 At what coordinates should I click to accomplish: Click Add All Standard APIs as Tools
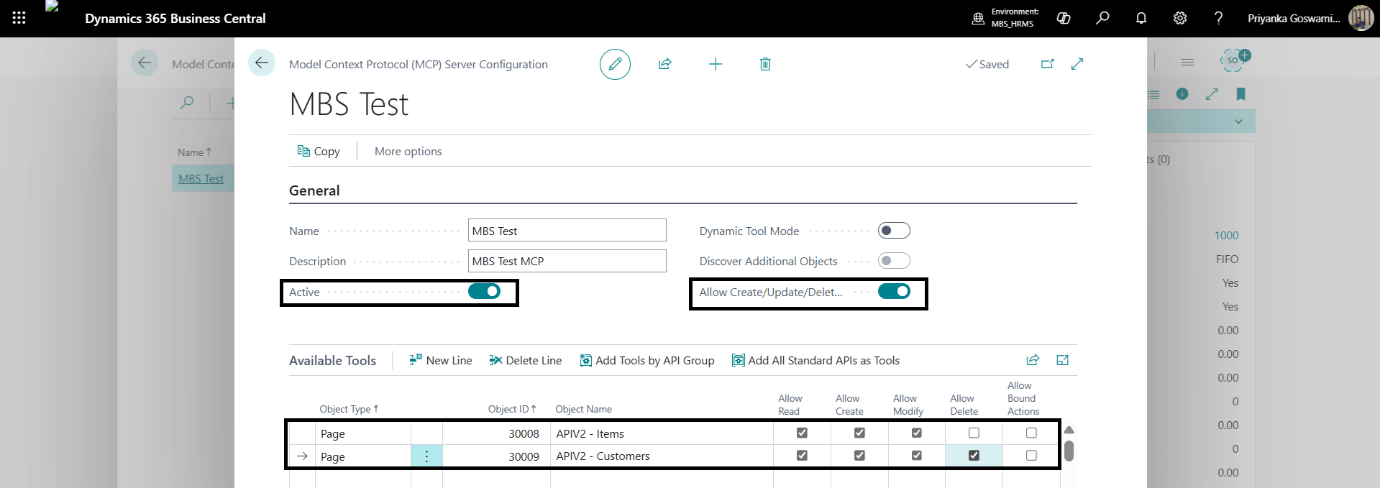[x=816, y=360]
